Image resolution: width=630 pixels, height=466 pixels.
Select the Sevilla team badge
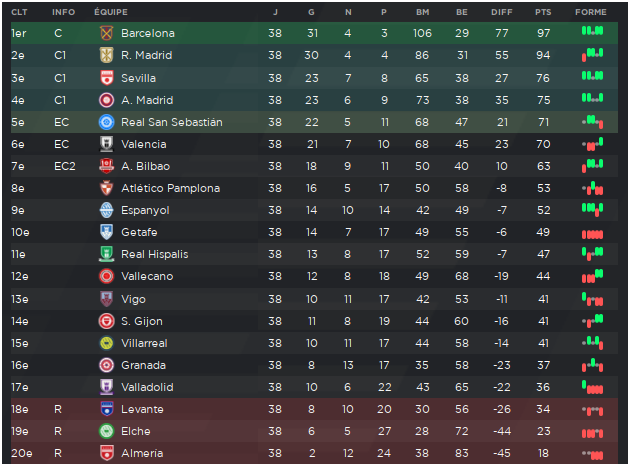coord(106,78)
